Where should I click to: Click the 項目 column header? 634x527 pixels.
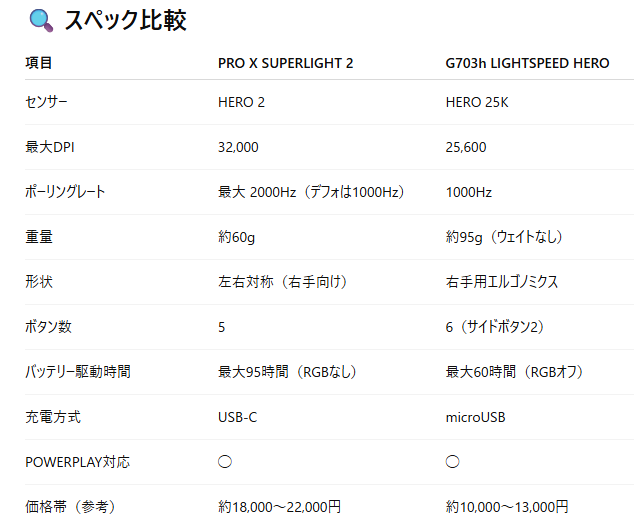point(39,63)
